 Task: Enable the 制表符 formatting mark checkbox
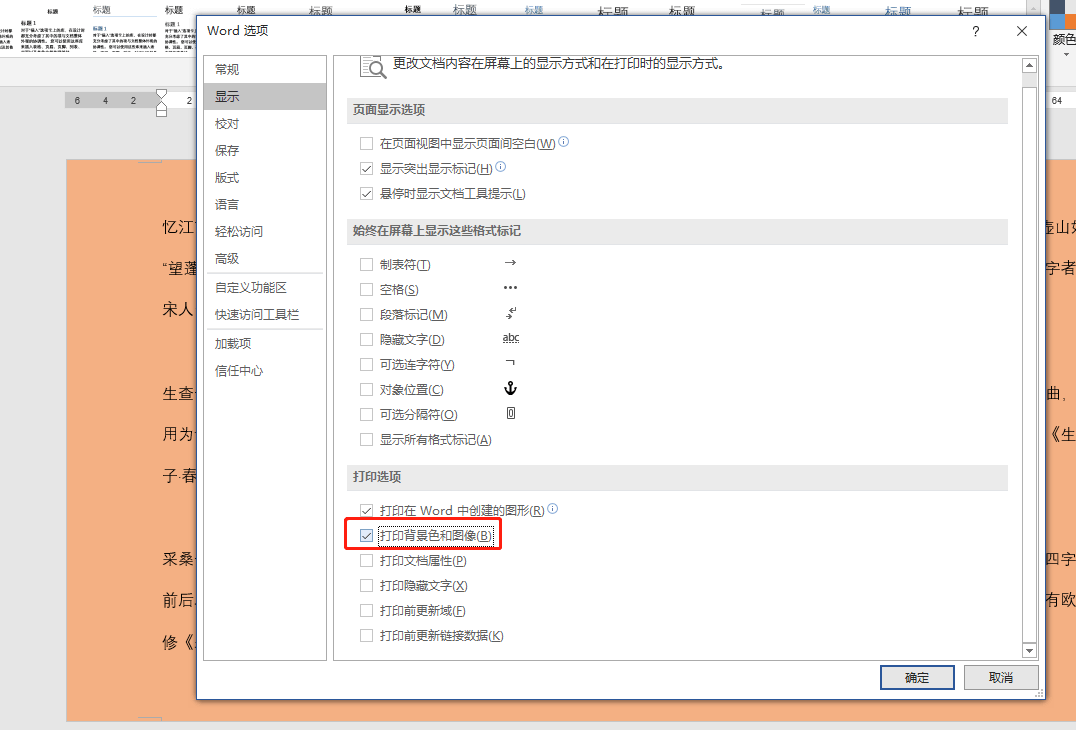tap(366, 263)
